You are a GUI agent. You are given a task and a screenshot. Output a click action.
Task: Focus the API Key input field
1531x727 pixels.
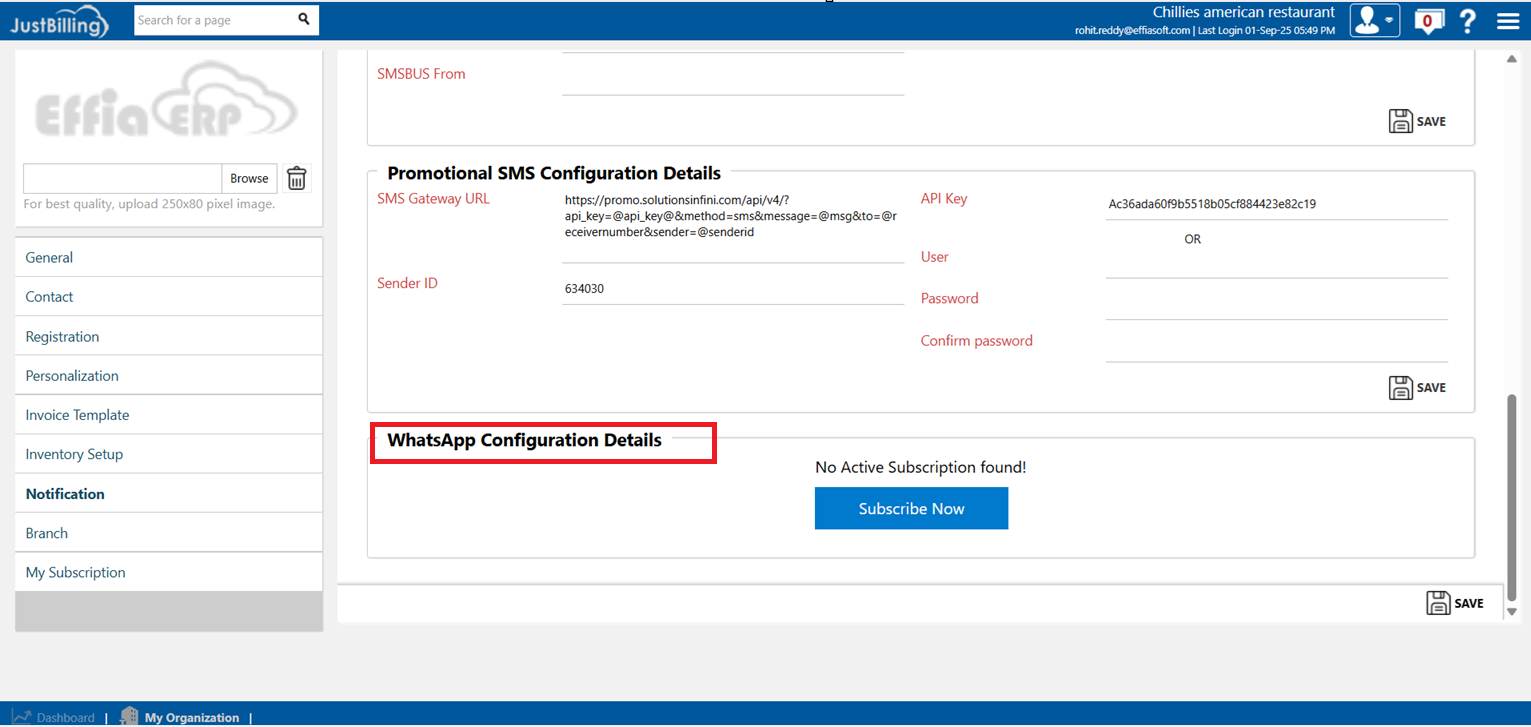[1276, 204]
